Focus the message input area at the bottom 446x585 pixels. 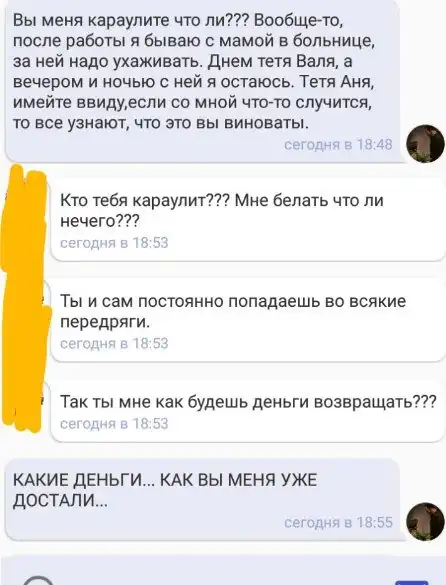(x=224, y=572)
